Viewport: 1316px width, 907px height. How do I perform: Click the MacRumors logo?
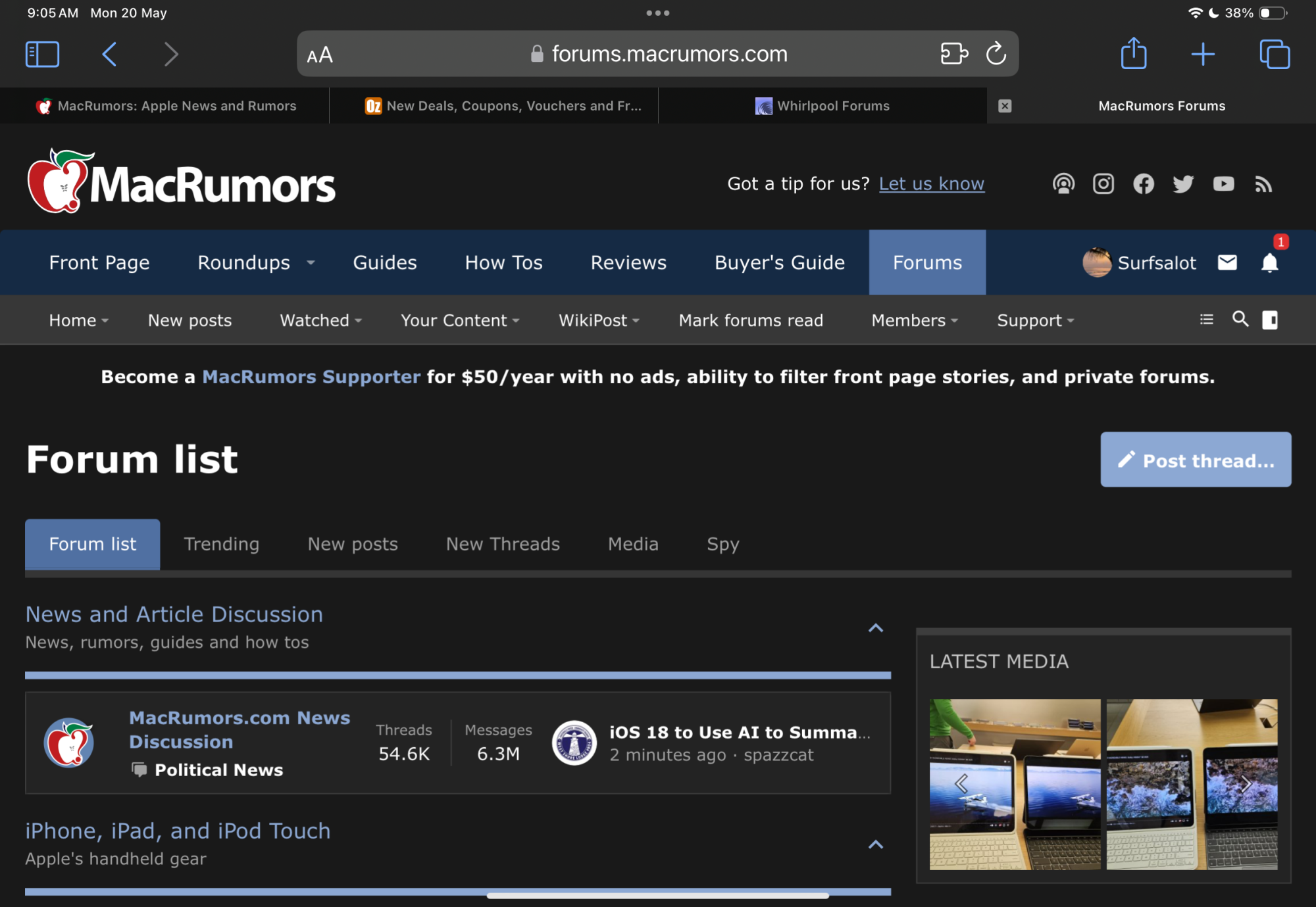click(x=182, y=182)
